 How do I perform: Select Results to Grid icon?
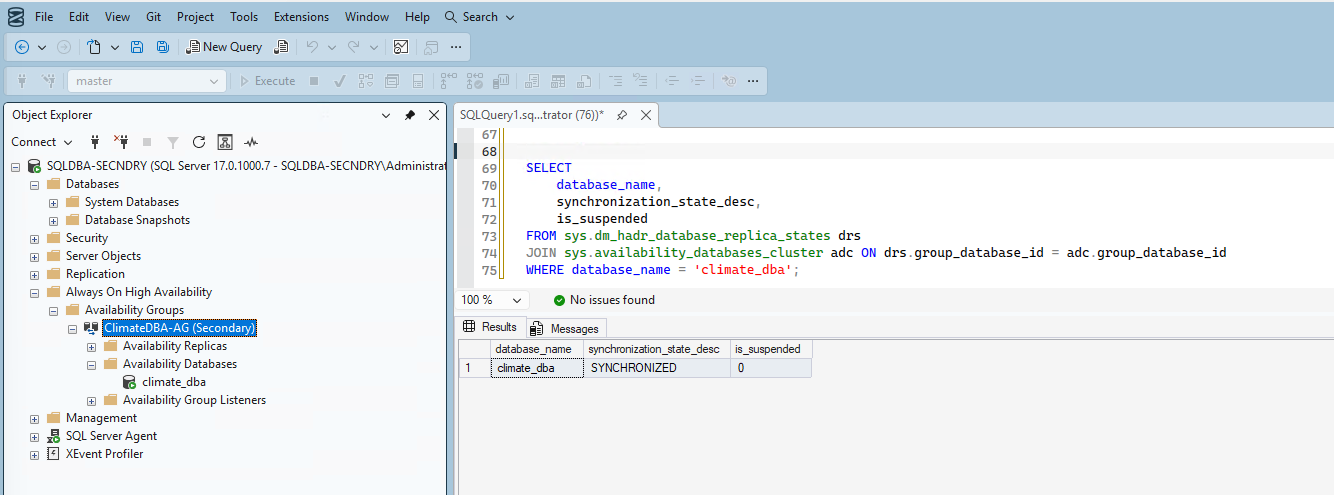pos(558,81)
